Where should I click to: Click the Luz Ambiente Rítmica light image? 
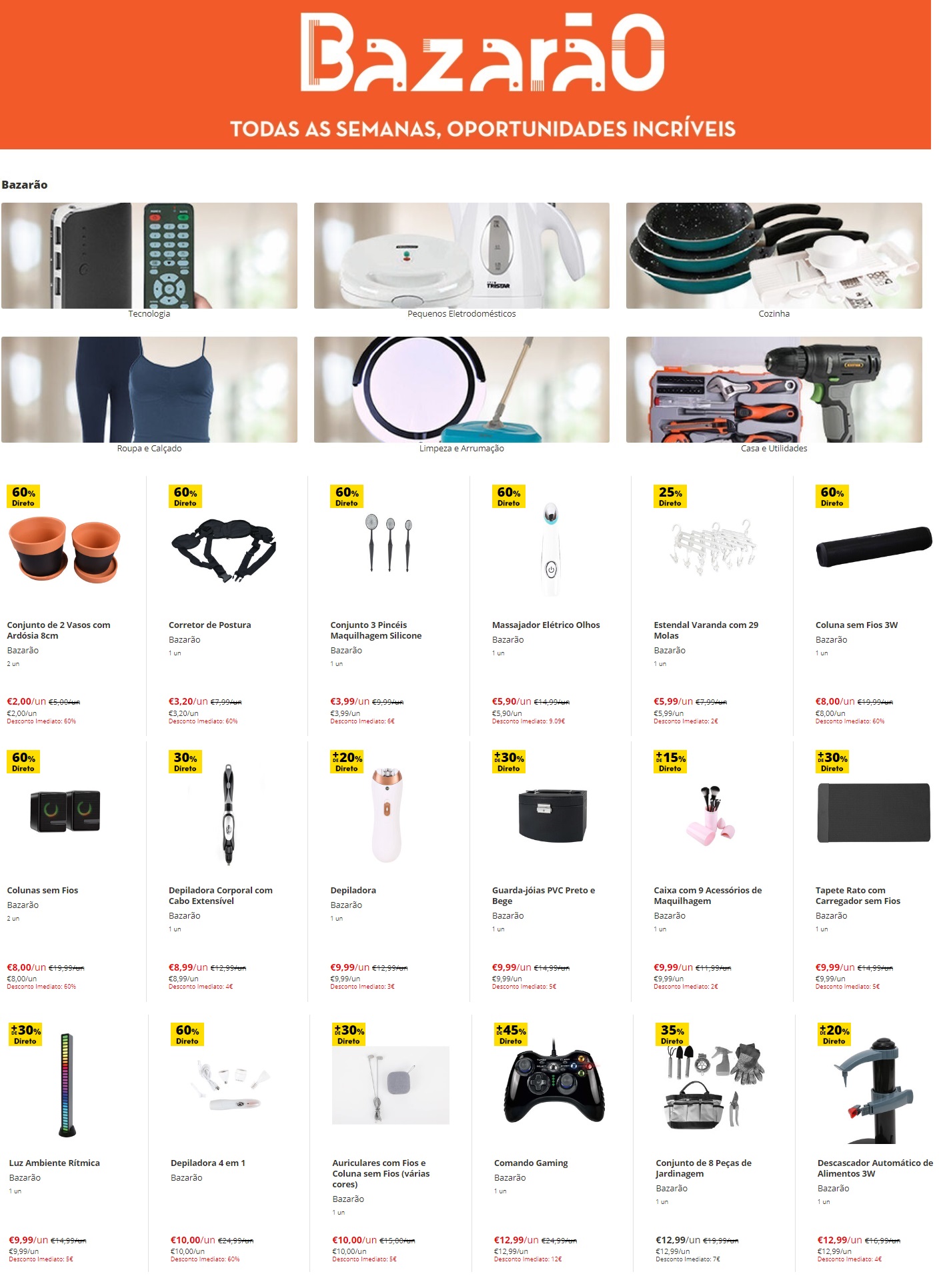[x=67, y=1084]
